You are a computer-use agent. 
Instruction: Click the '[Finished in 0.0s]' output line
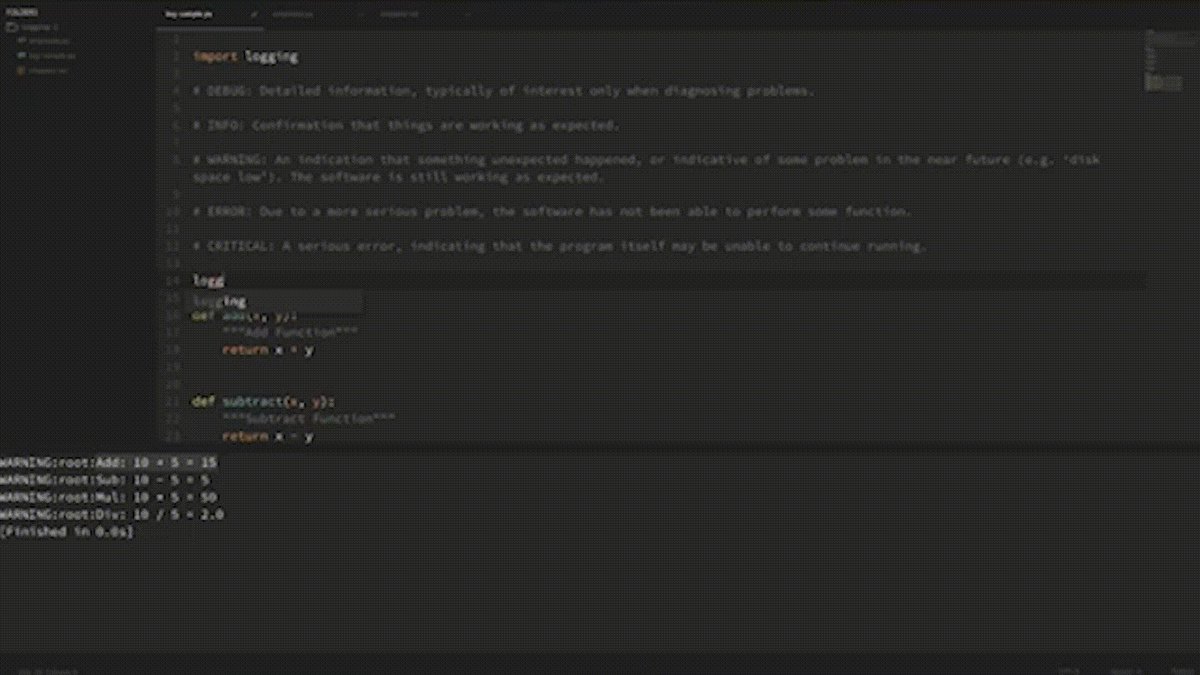click(67, 531)
